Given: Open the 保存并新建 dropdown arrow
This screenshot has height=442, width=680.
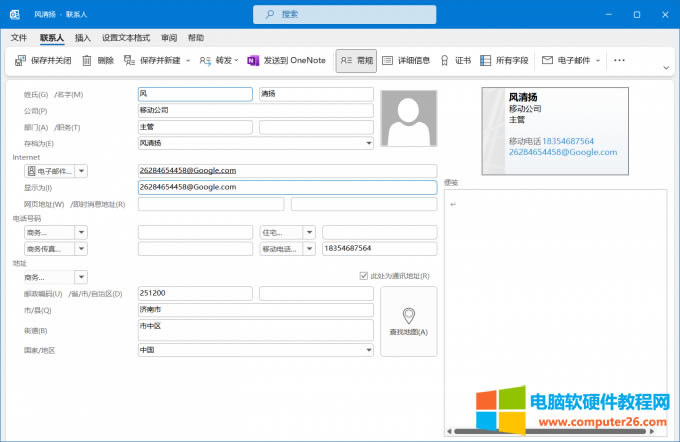Looking at the screenshot, I should coord(188,60).
